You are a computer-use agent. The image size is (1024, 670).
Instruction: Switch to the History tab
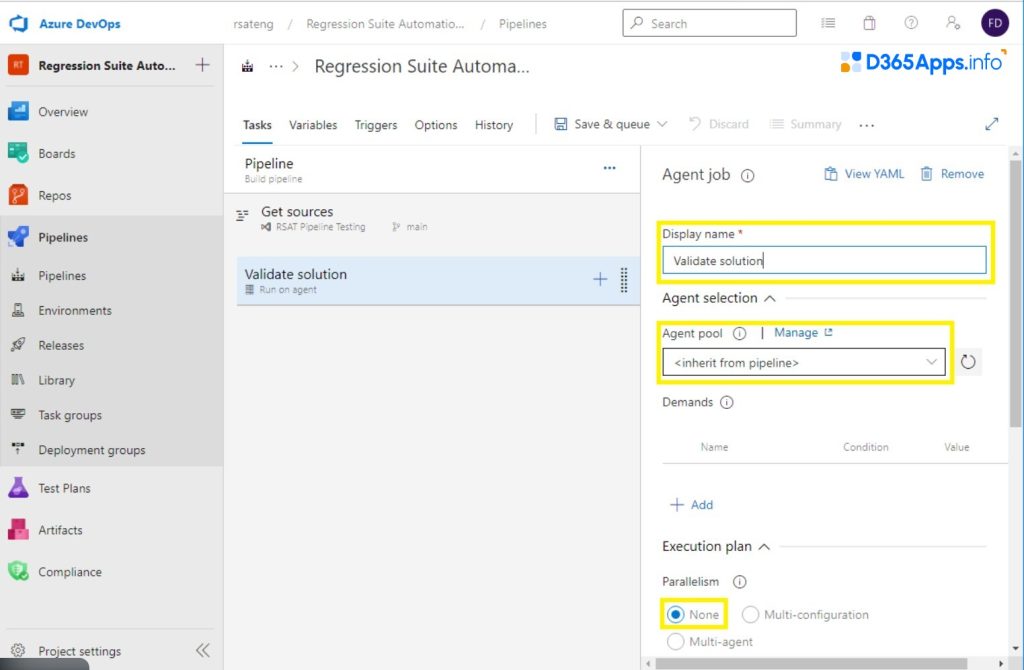click(x=494, y=125)
